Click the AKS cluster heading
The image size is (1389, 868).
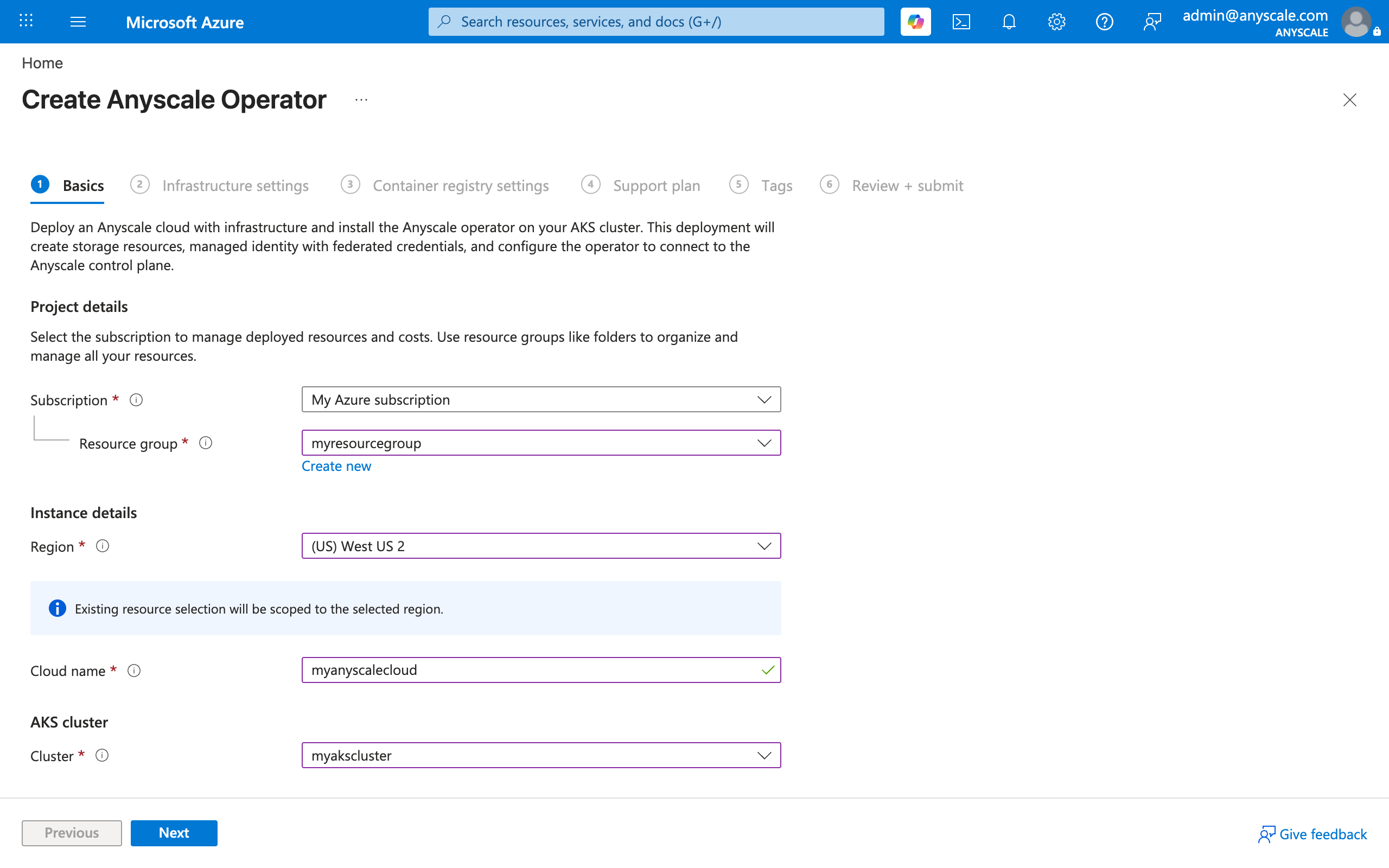pyautogui.click(x=69, y=722)
